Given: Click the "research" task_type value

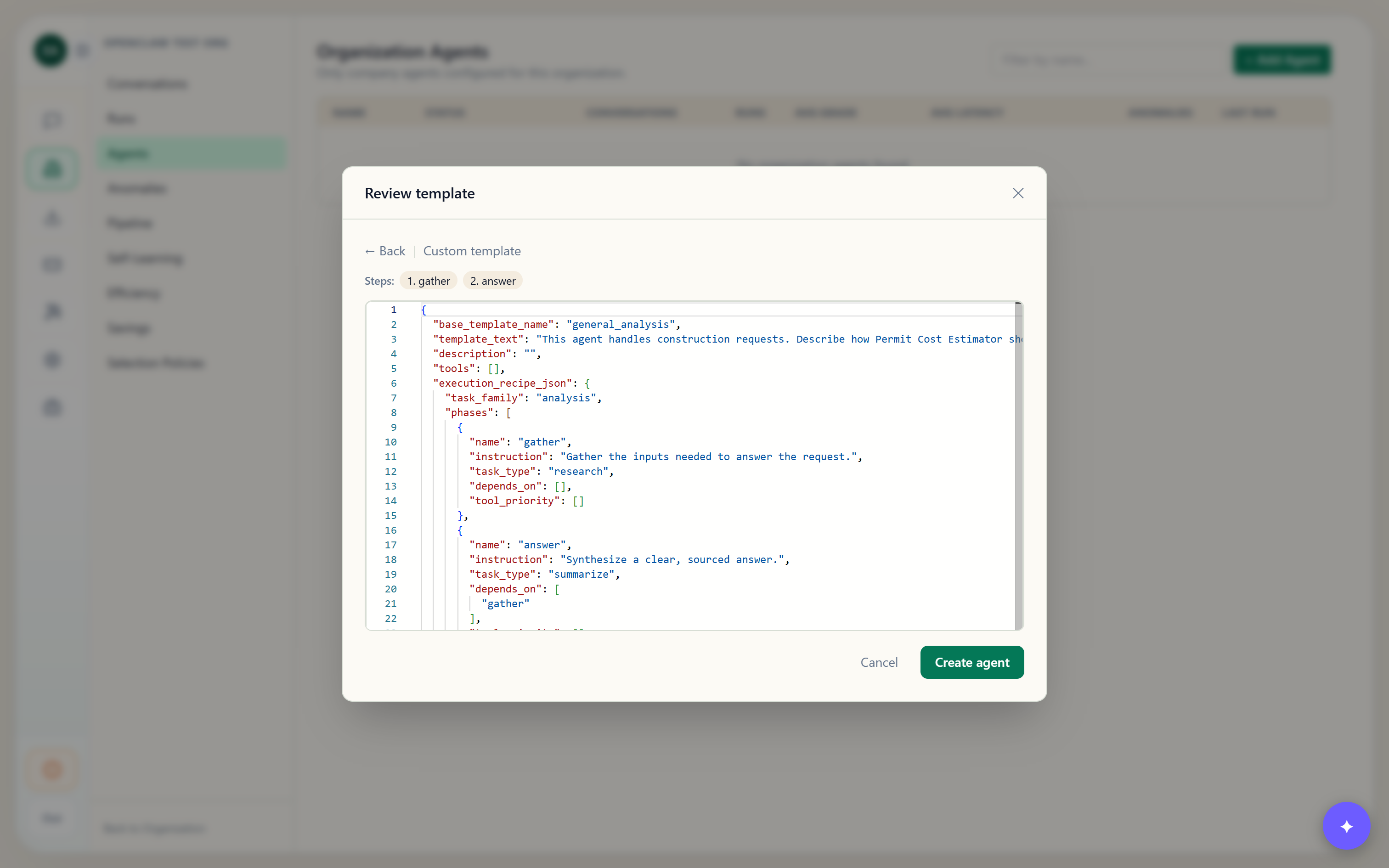Looking at the screenshot, I should coord(578,471).
